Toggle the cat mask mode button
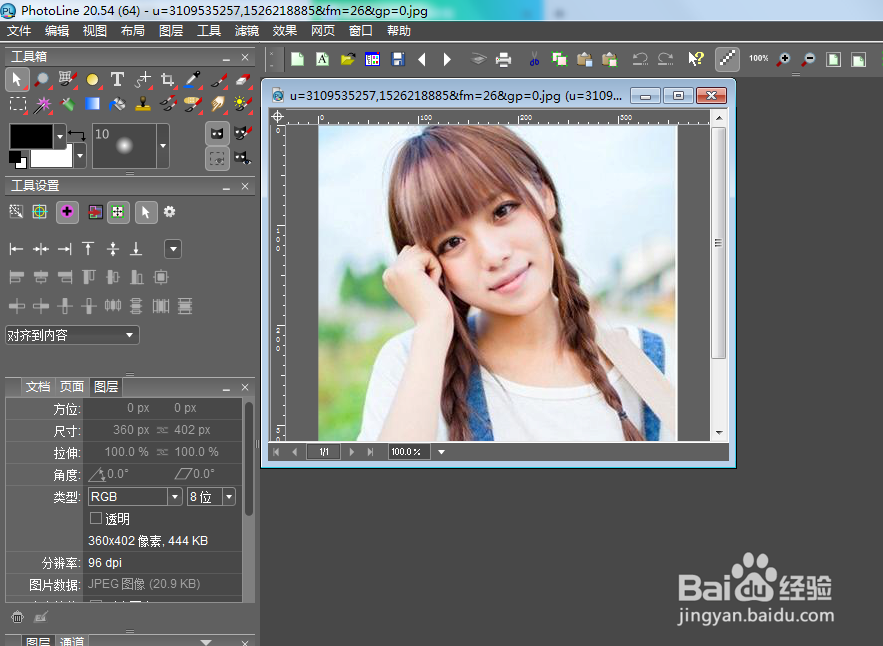Image resolution: width=883 pixels, height=646 pixels. coord(217,133)
